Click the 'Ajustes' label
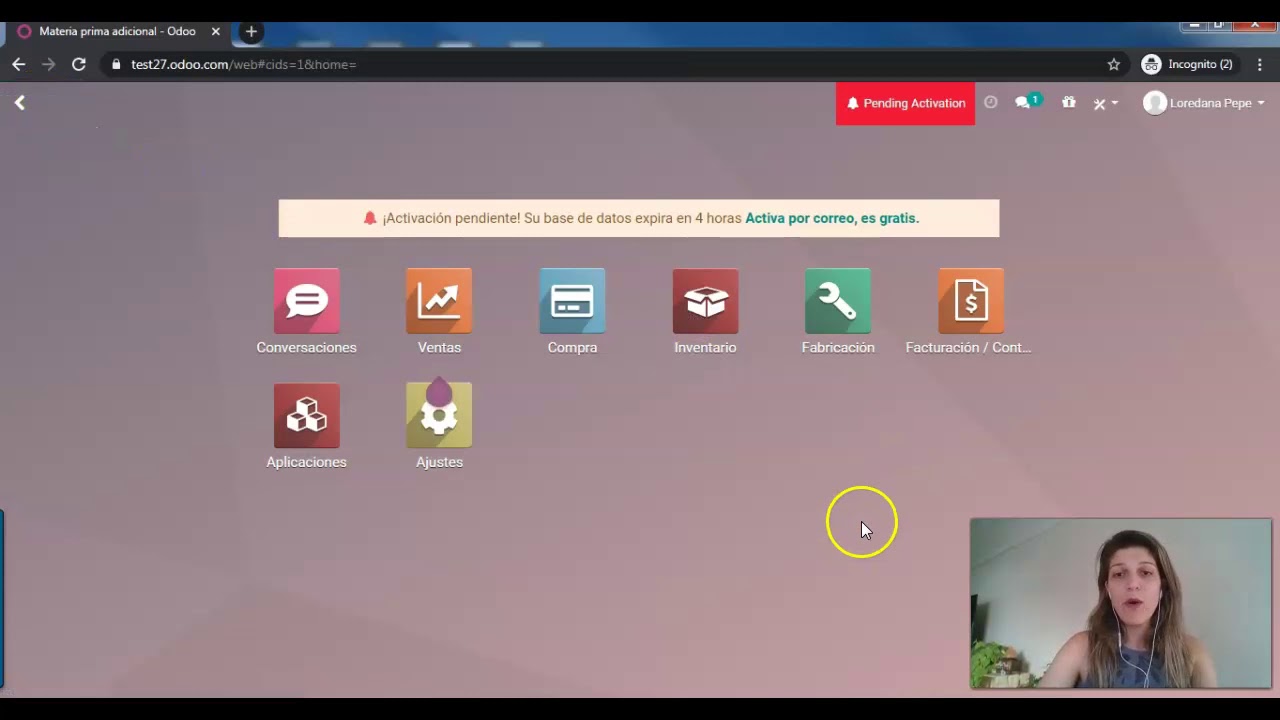Image resolution: width=1280 pixels, height=720 pixels. 439,462
